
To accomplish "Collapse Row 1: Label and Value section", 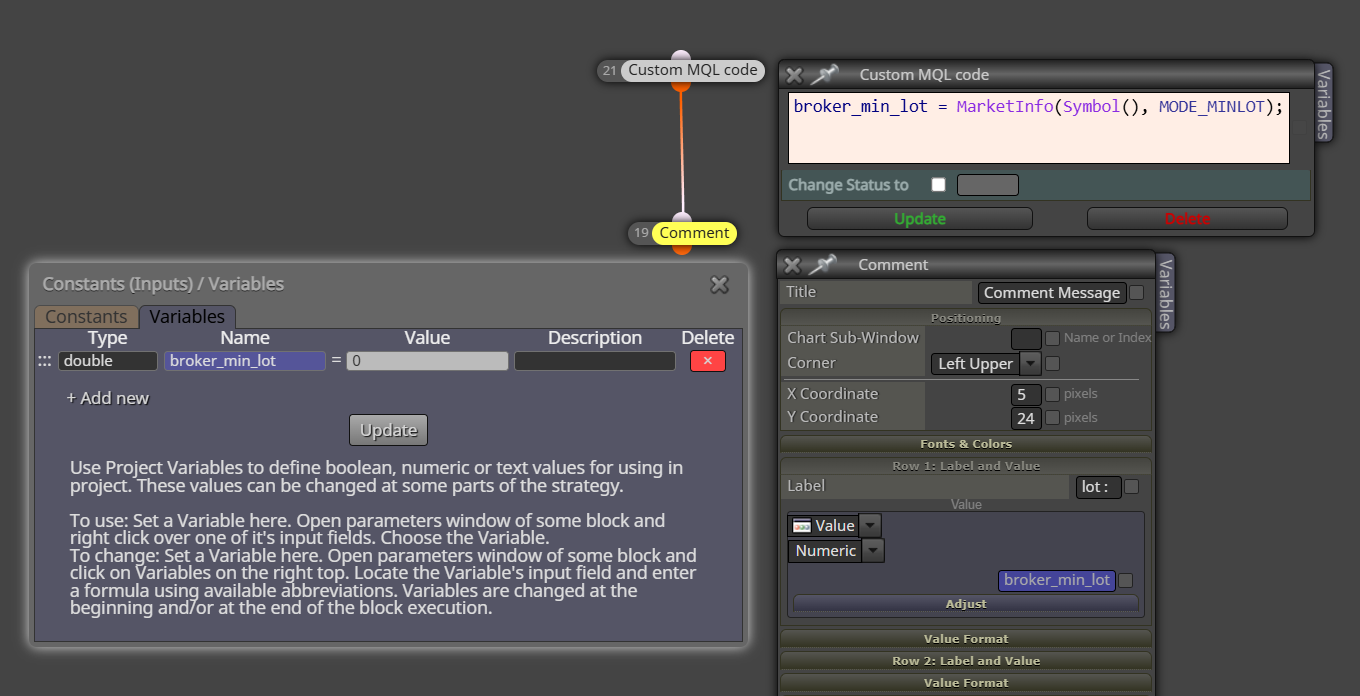I will [x=966, y=466].
